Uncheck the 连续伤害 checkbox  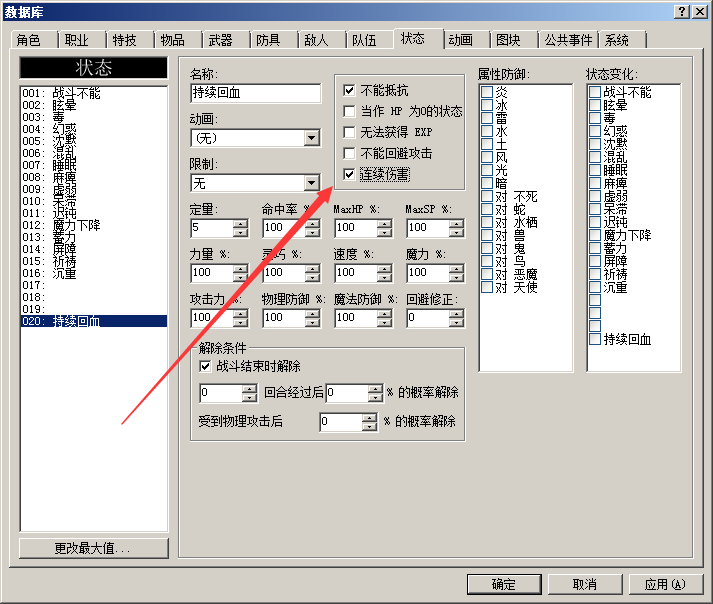click(349, 174)
